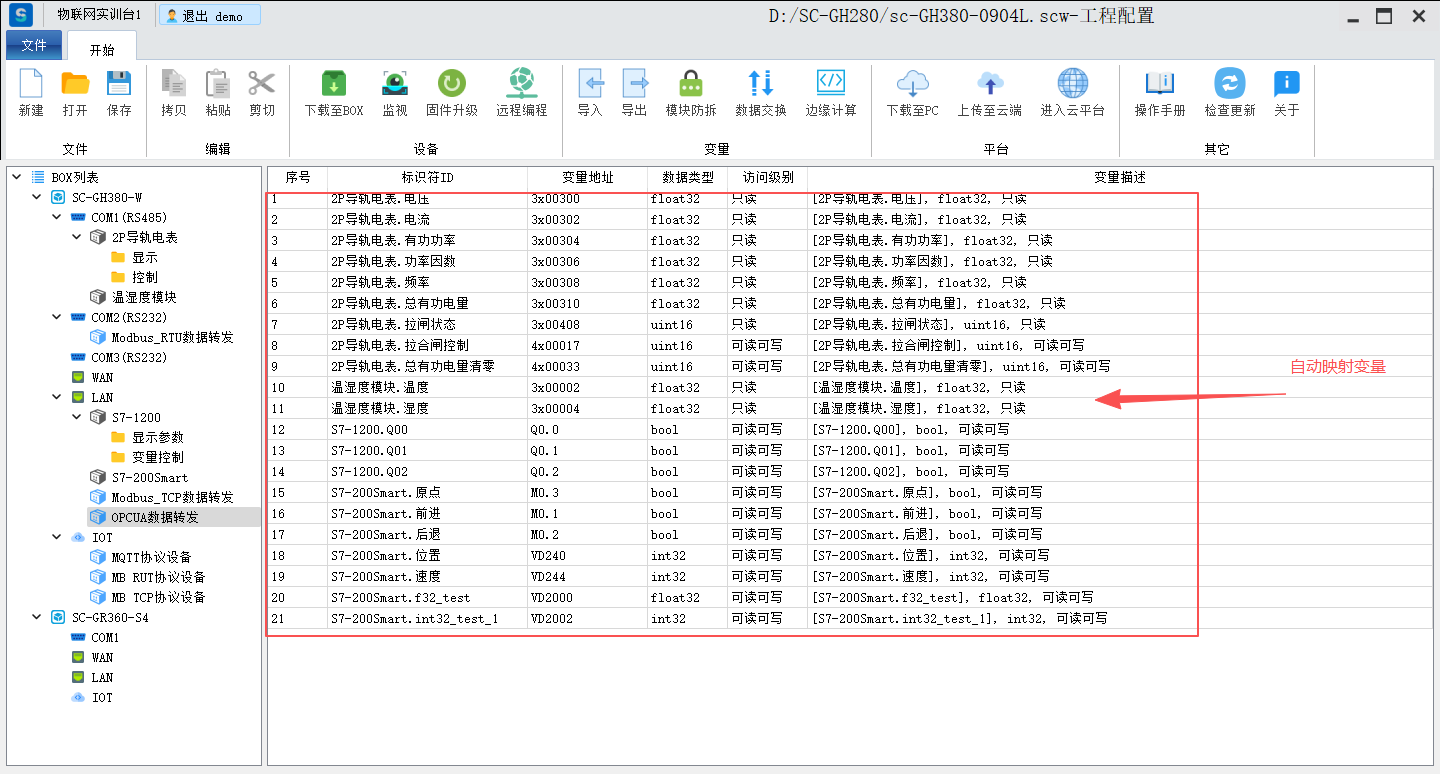Collapse the SC-GH380-W tree node
1440x774 pixels.
[37, 197]
